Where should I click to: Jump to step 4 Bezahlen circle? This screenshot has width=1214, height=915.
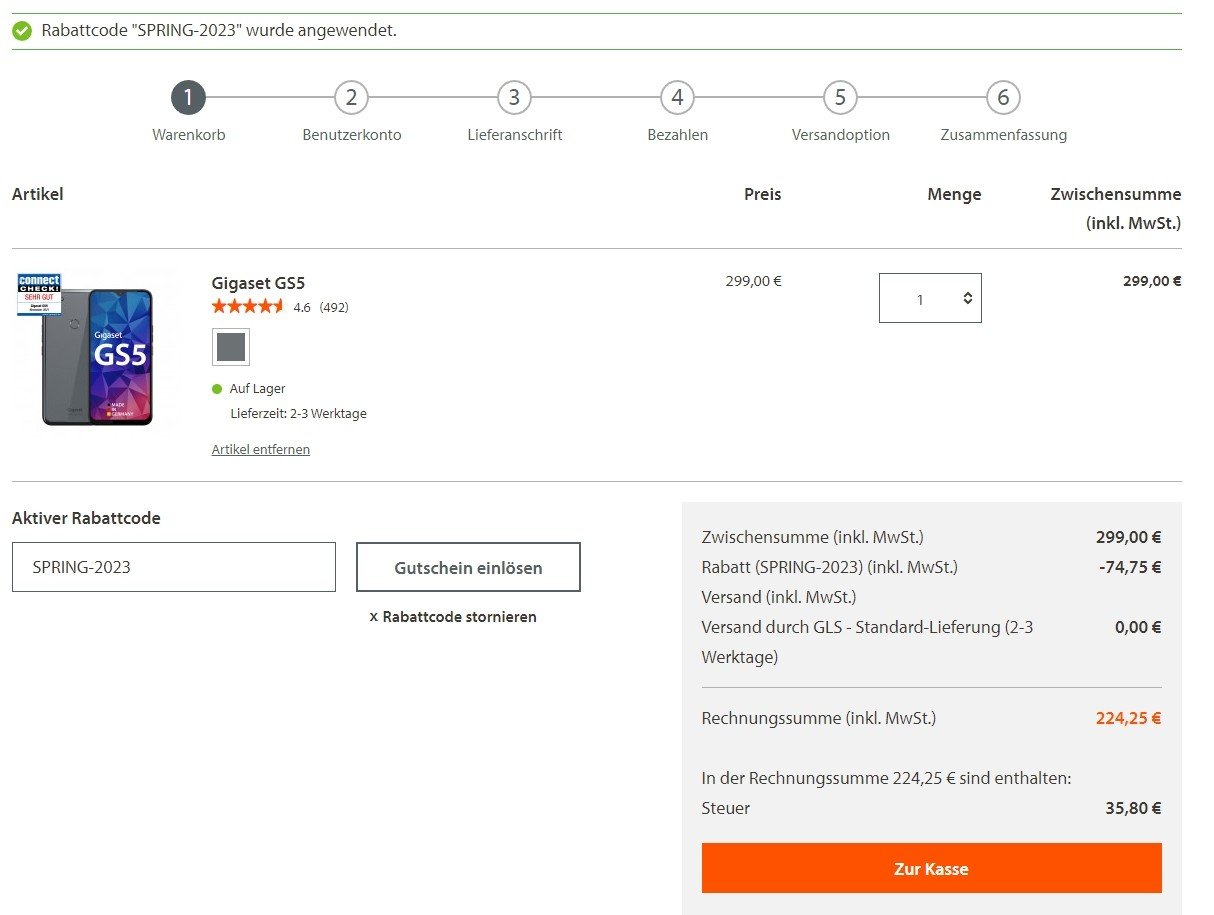click(x=677, y=98)
